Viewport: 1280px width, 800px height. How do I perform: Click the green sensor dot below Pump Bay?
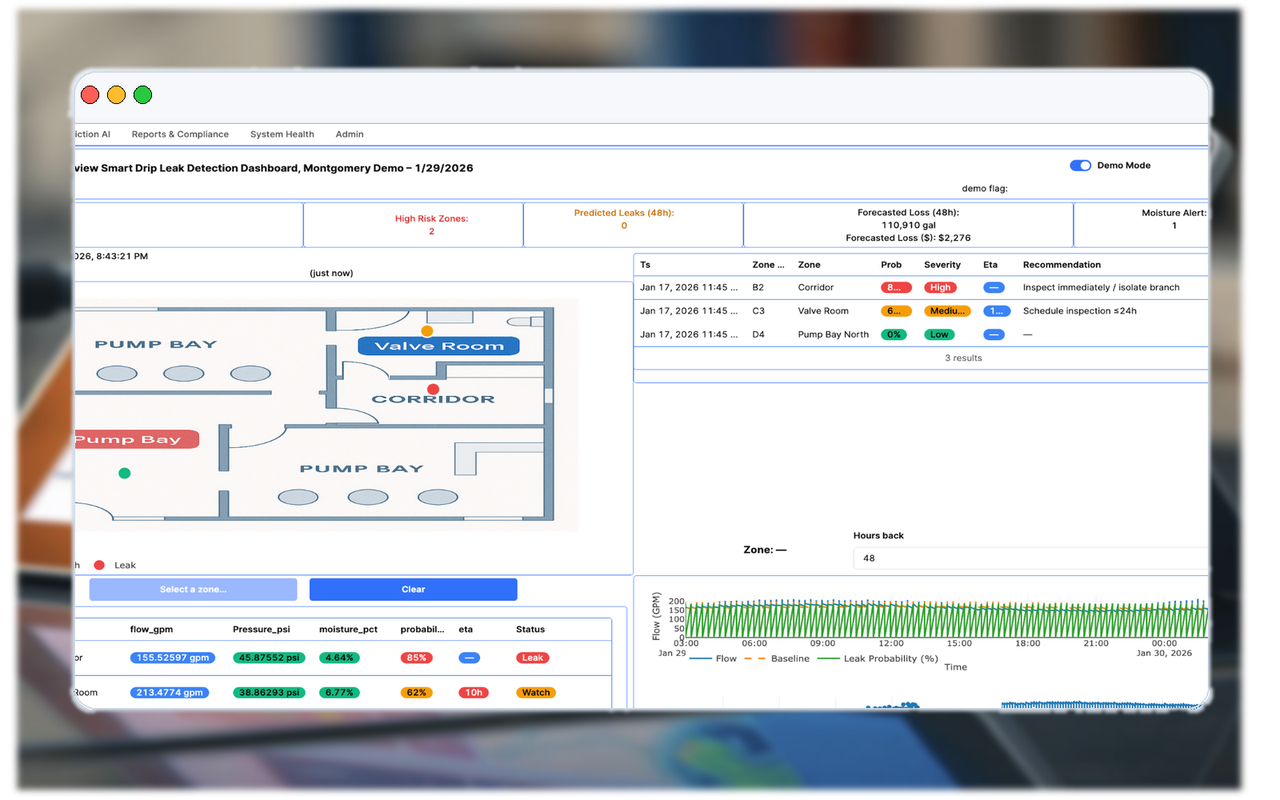click(x=124, y=473)
